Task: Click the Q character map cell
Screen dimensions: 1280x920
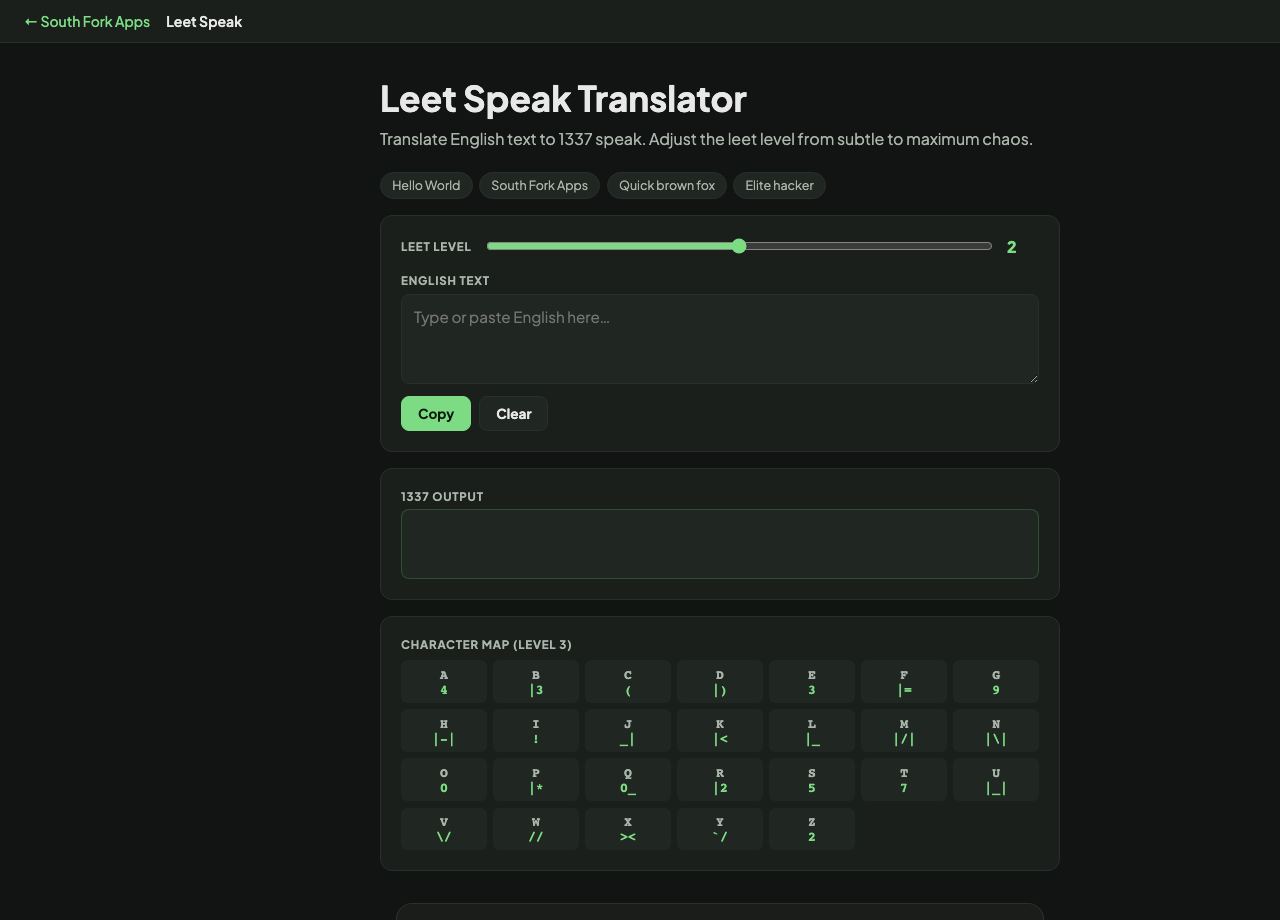Action: click(628, 780)
